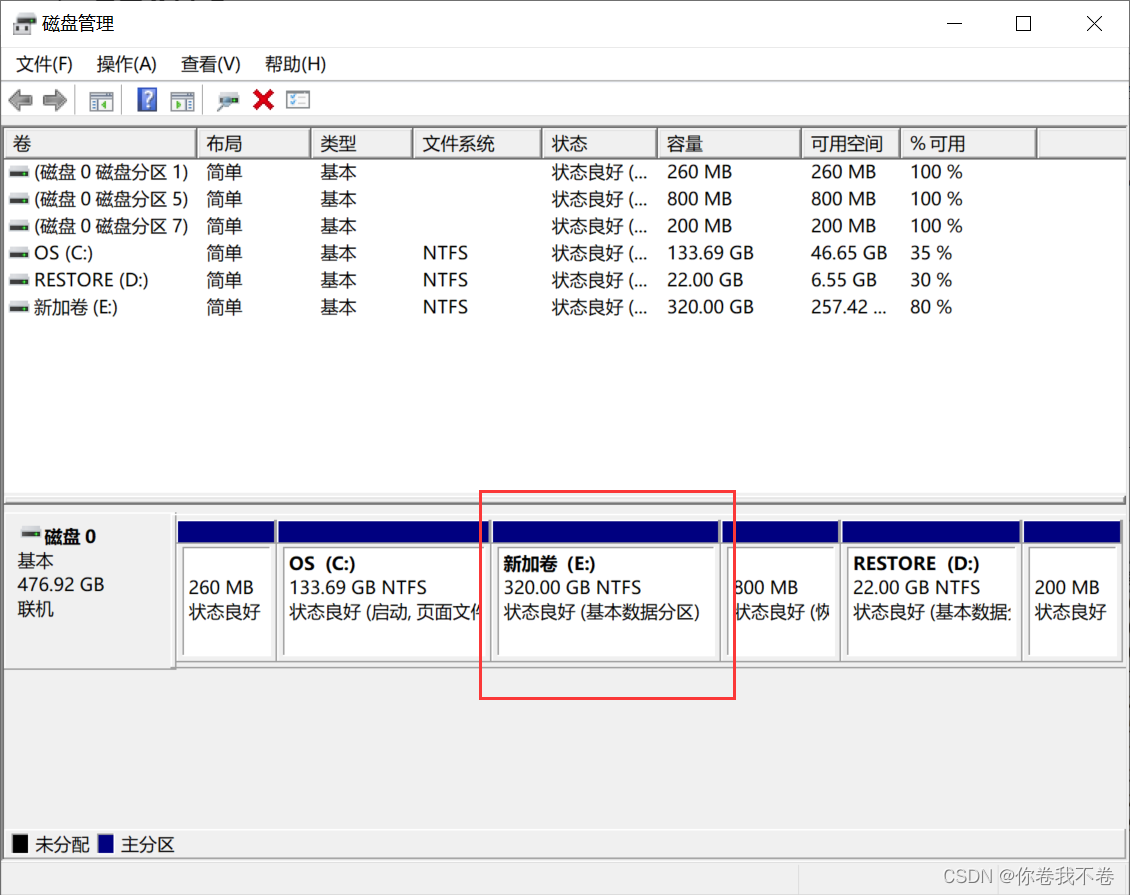This screenshot has height=895, width=1130.
Task: Open the 帮助(H) menu
Action: (x=295, y=64)
